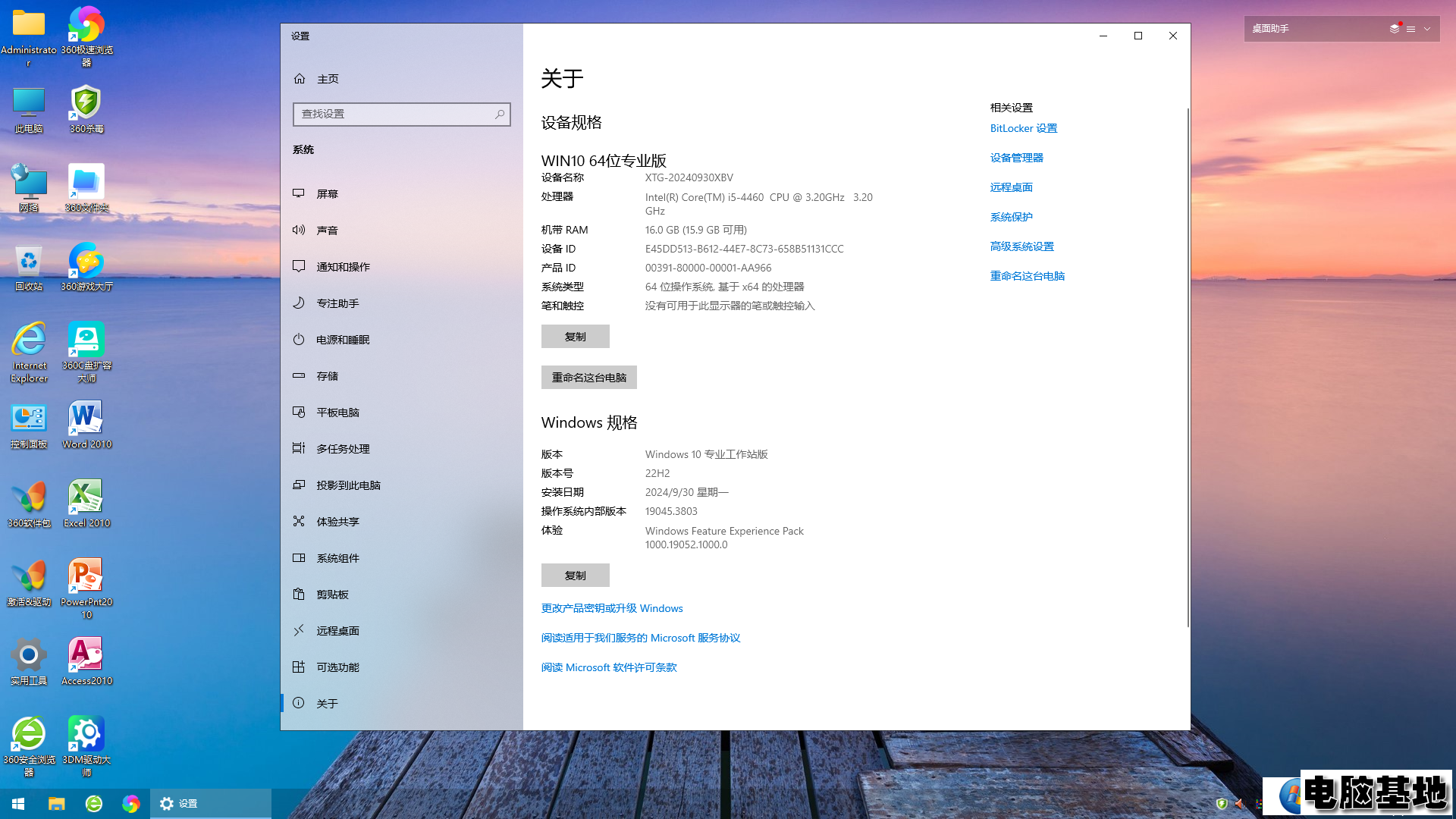
Task: Open 投影到此电脑 settings page
Action: [x=402, y=485]
